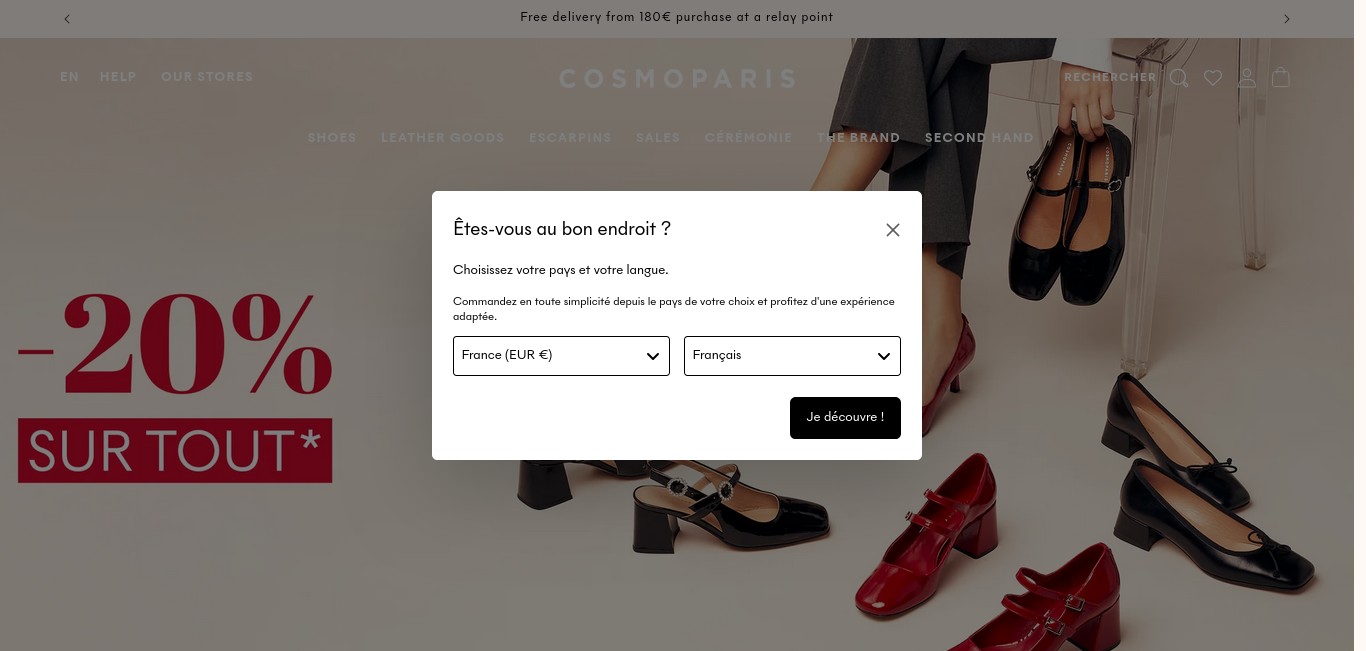Show previous announcement with left arrow
This screenshot has height=651, width=1366.
point(67,18)
